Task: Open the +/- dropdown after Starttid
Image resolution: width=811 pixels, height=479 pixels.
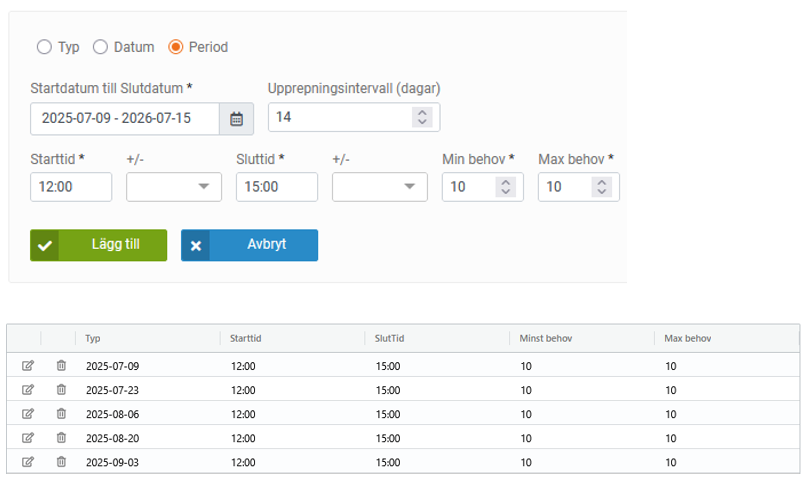Action: pos(174,187)
